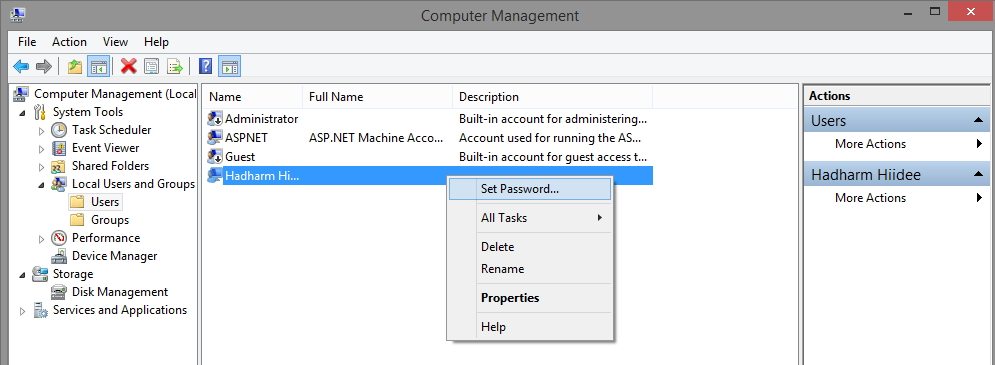Click 'Built-in account for guest access t...' description

point(553,157)
